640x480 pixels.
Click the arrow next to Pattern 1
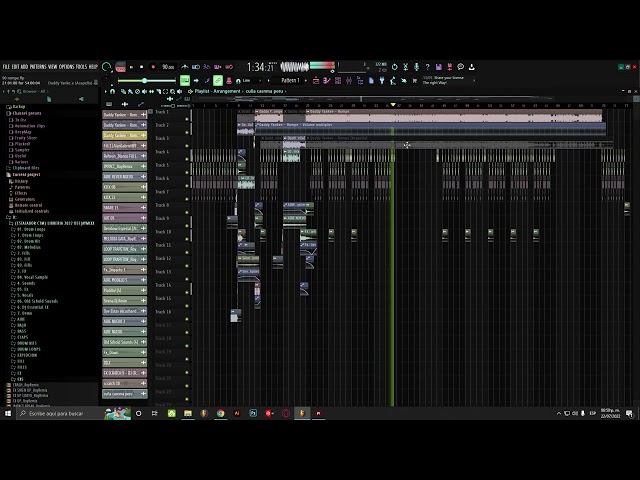tap(306, 80)
